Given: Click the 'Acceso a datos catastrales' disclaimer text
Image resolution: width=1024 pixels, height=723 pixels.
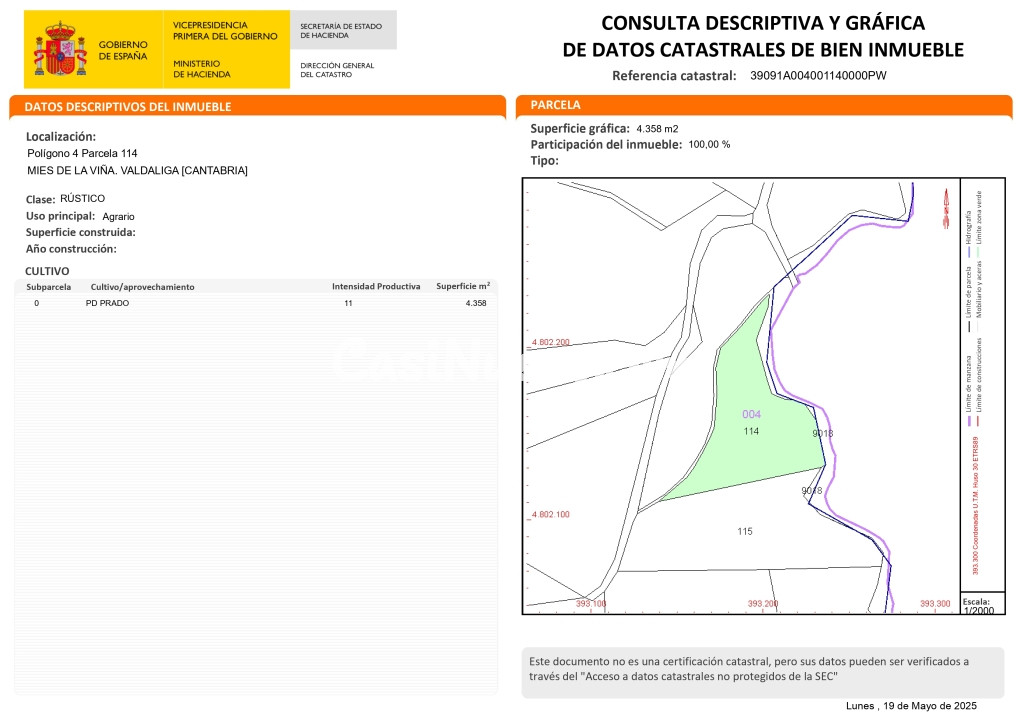Looking at the screenshot, I should [x=748, y=669].
